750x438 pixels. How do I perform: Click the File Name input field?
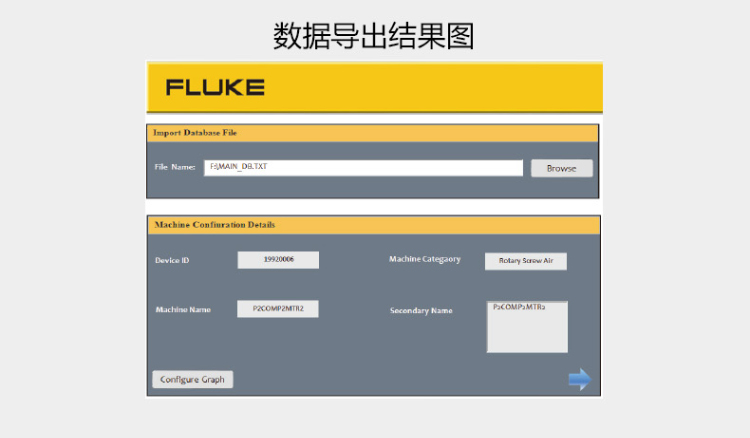[x=364, y=168]
